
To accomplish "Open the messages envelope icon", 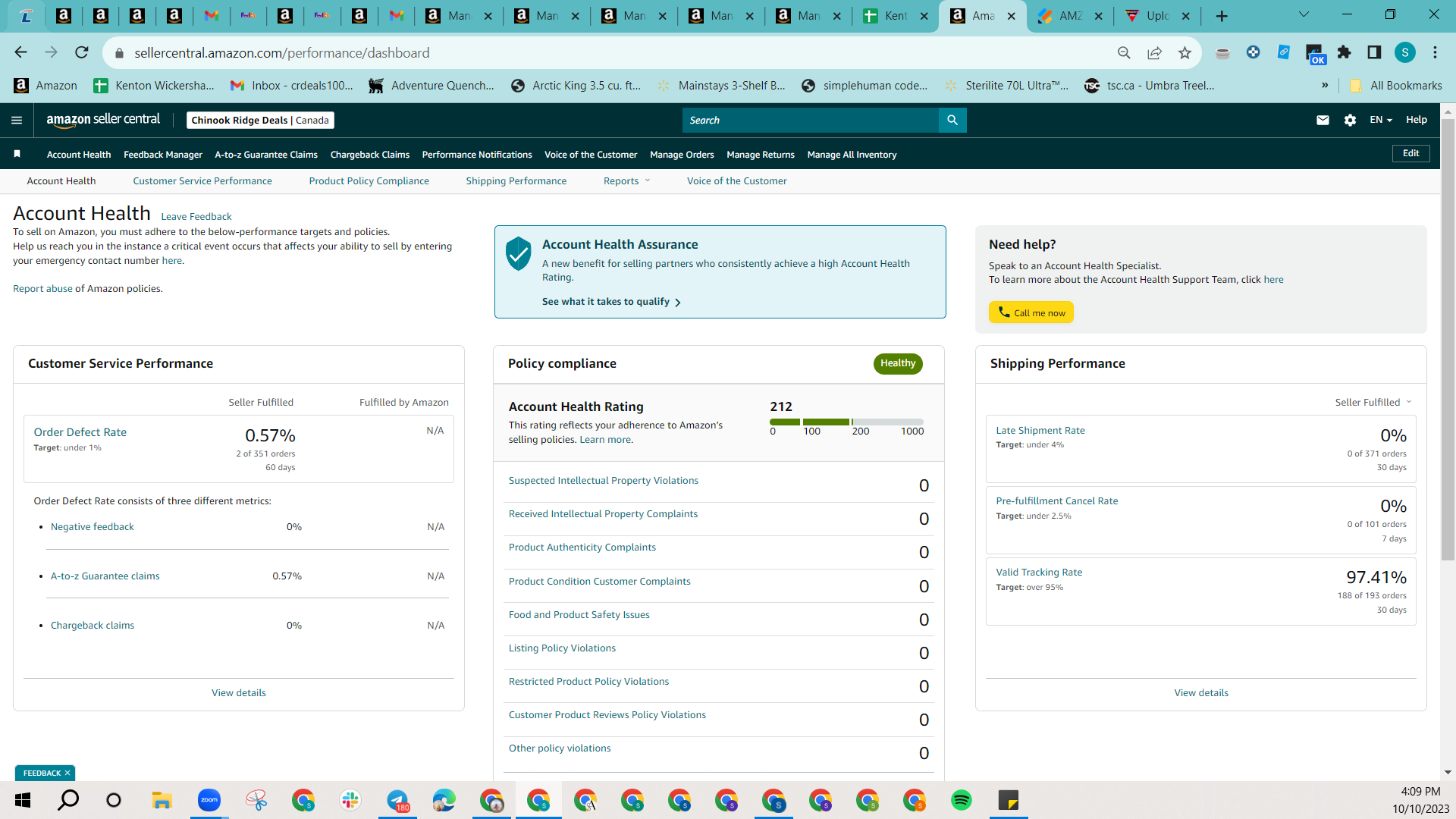I will point(1323,120).
